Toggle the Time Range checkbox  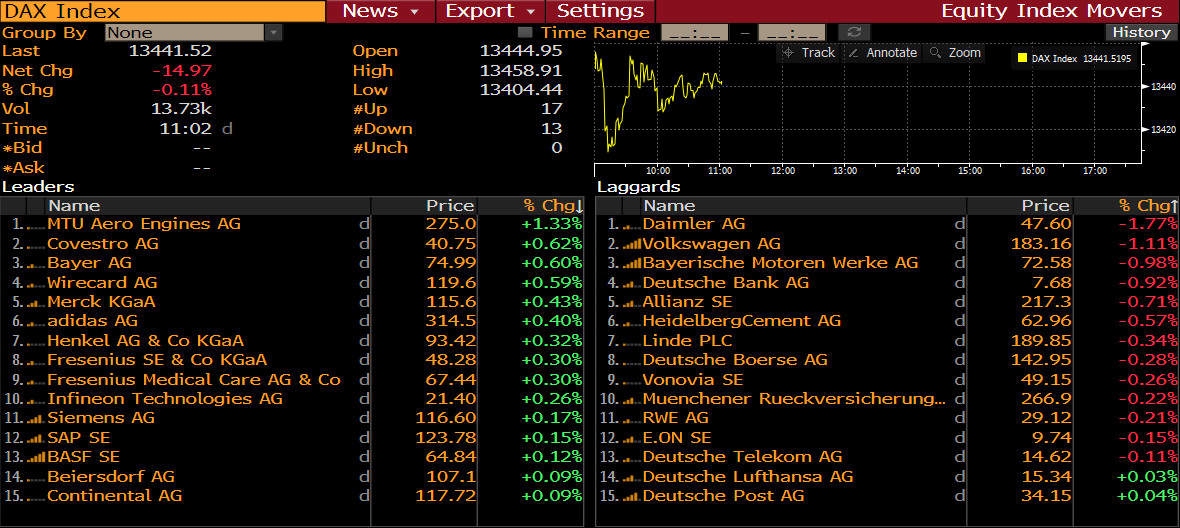click(x=525, y=32)
